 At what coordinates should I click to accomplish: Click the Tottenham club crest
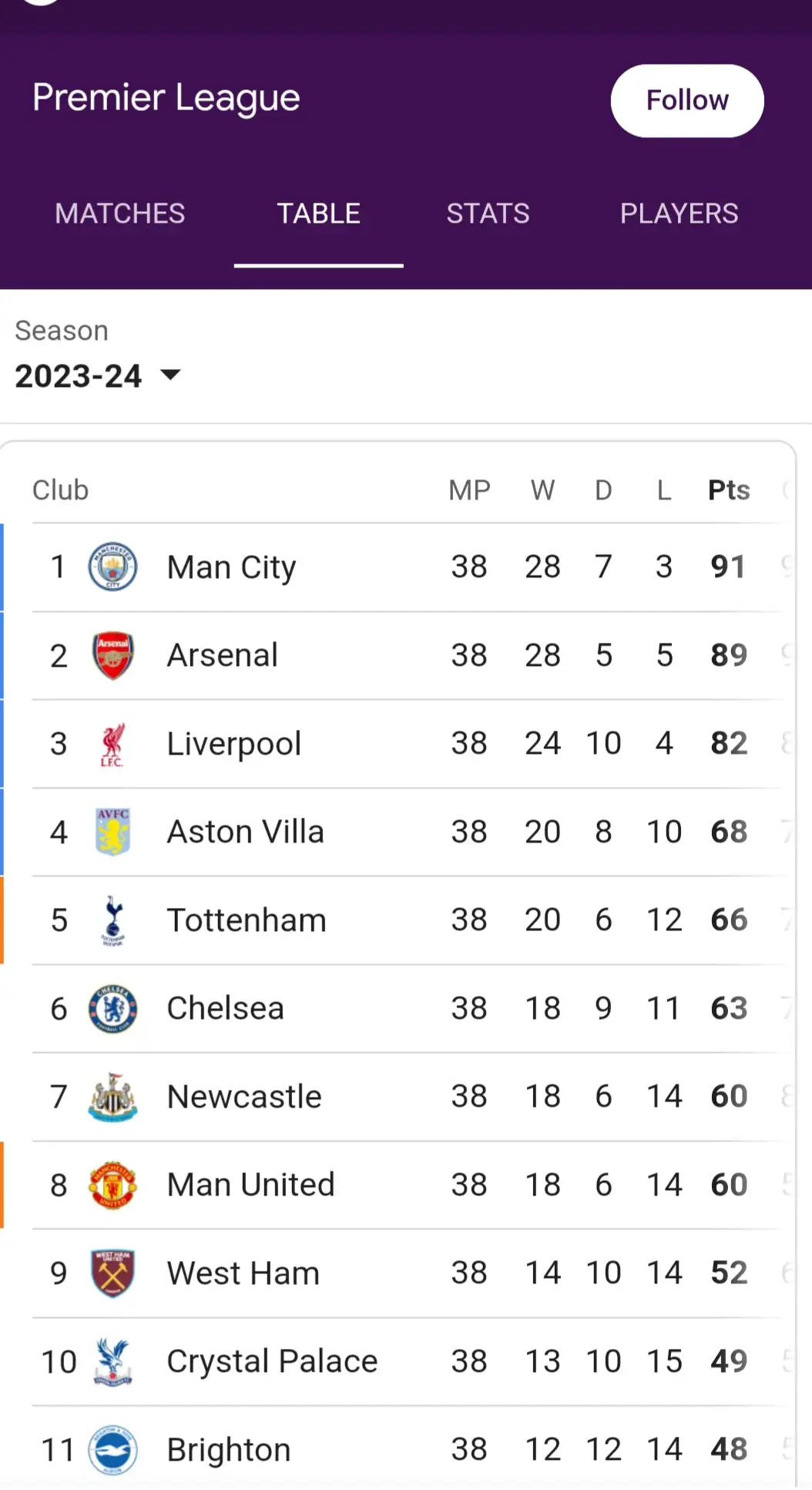(x=112, y=920)
